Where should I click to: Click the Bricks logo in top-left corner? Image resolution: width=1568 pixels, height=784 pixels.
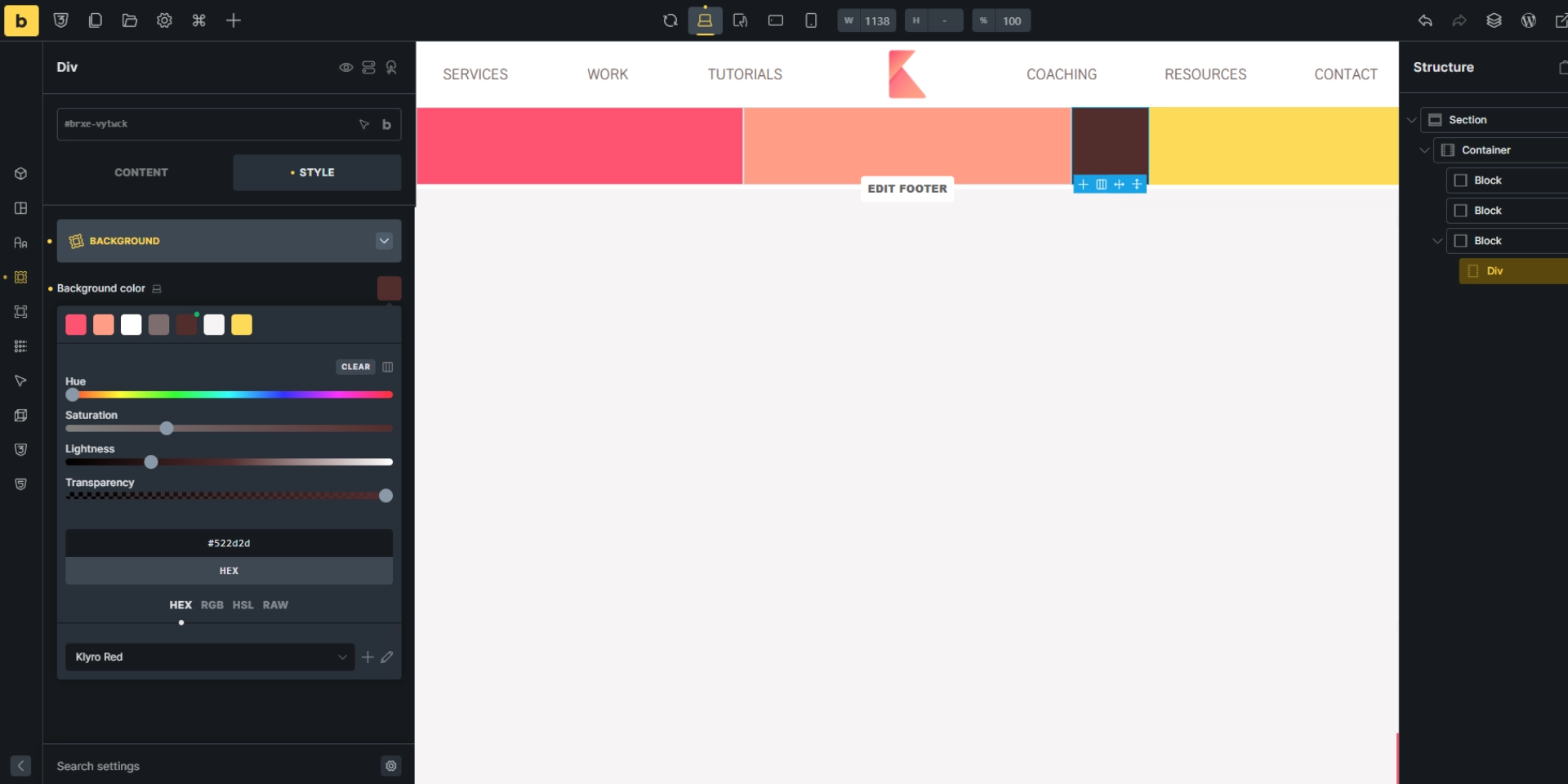(21, 20)
